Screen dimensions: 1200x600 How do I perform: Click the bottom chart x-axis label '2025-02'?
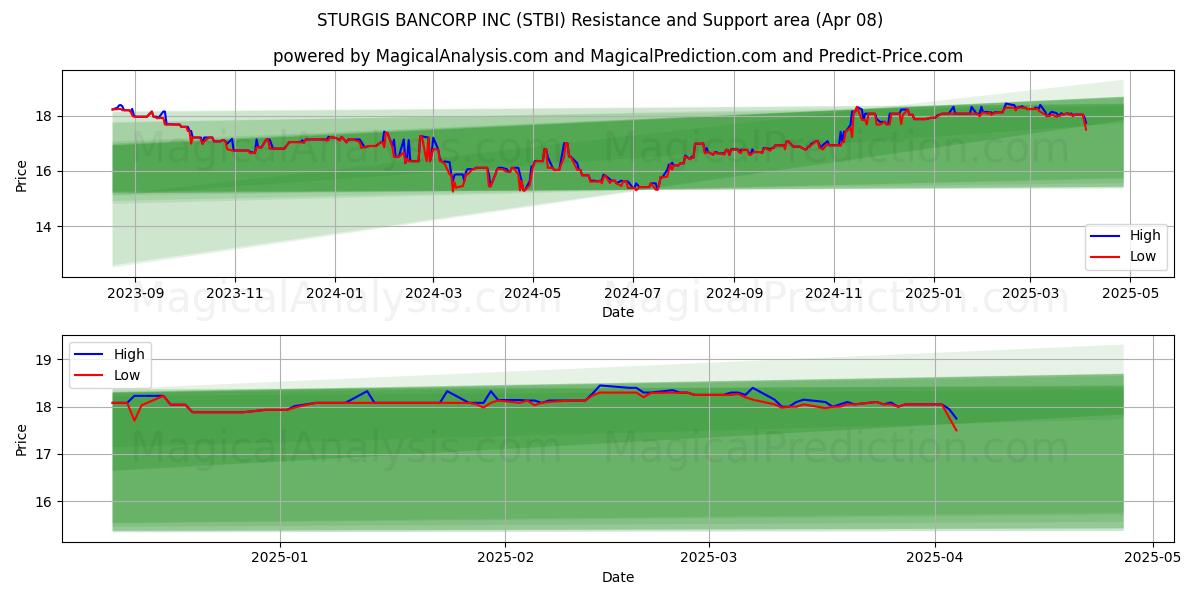505,560
